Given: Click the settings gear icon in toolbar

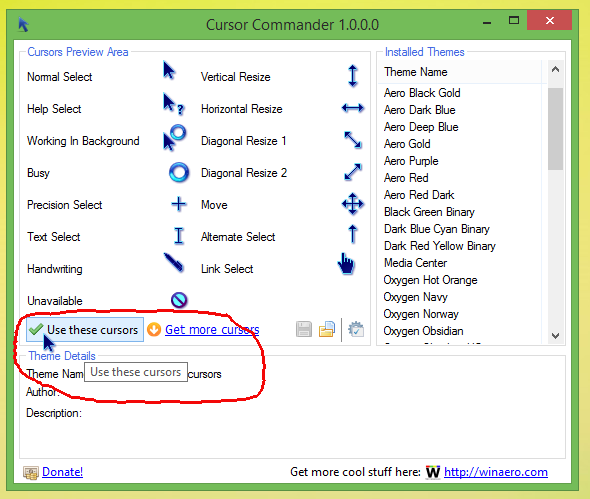Looking at the screenshot, I should [x=356, y=329].
